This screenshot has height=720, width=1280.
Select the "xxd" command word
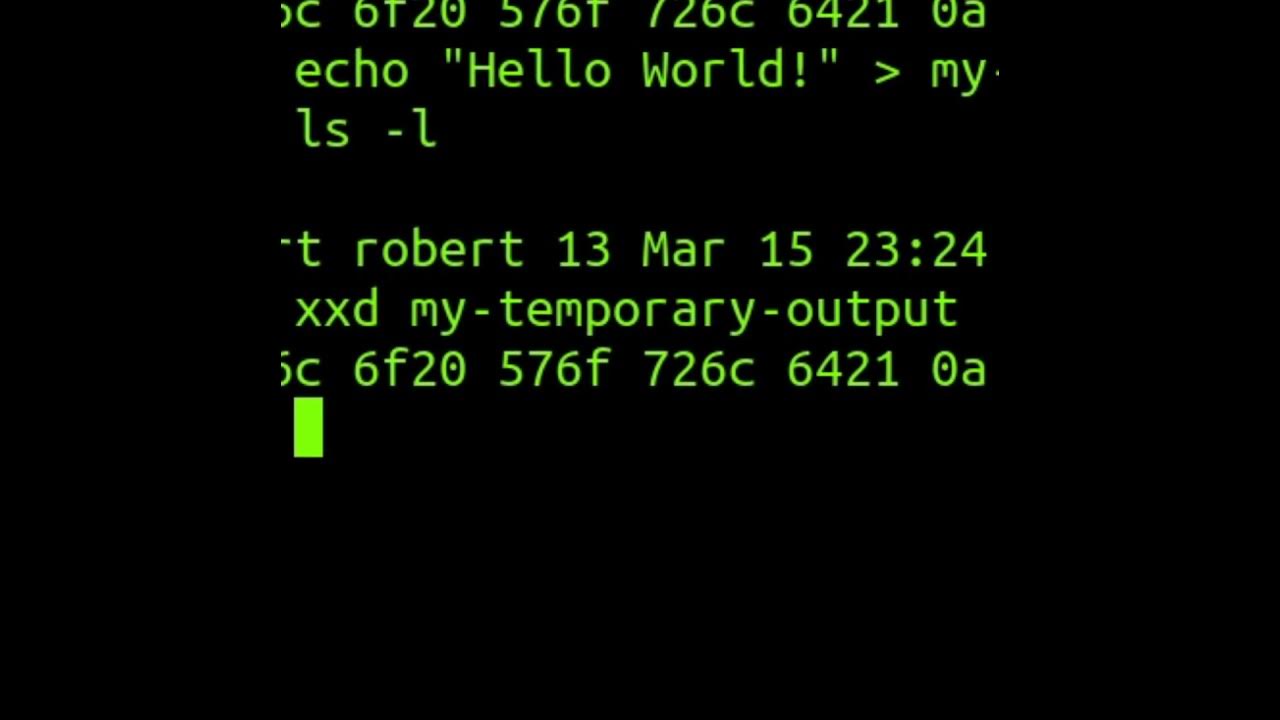pos(337,311)
